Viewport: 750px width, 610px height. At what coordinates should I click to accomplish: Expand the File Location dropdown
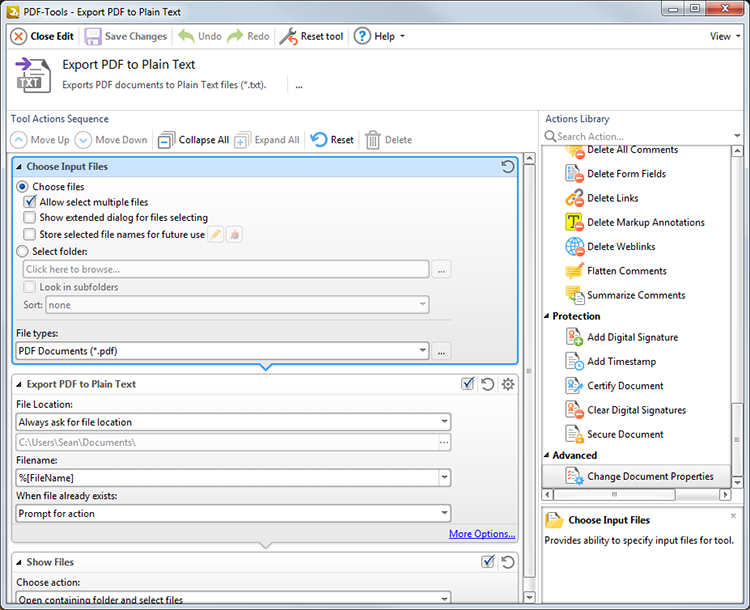[233, 422]
